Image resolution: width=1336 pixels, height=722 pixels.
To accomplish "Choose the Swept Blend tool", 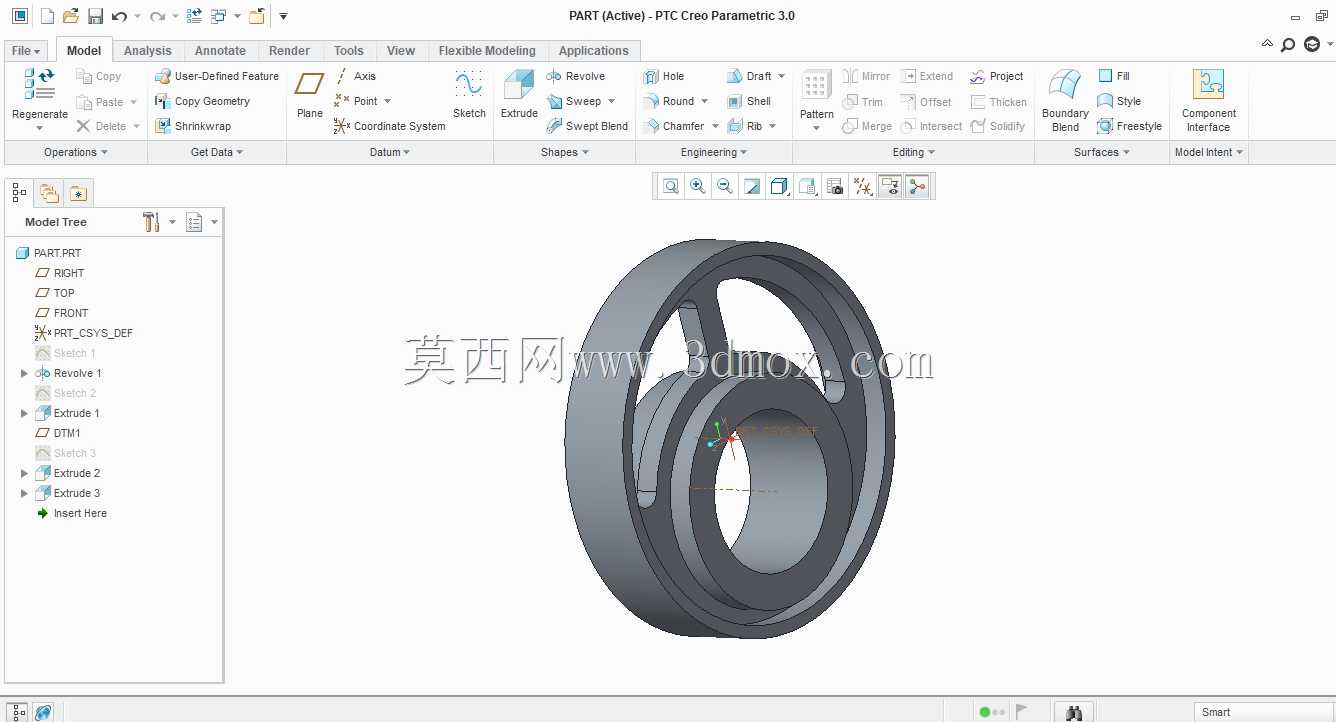I will pos(588,126).
